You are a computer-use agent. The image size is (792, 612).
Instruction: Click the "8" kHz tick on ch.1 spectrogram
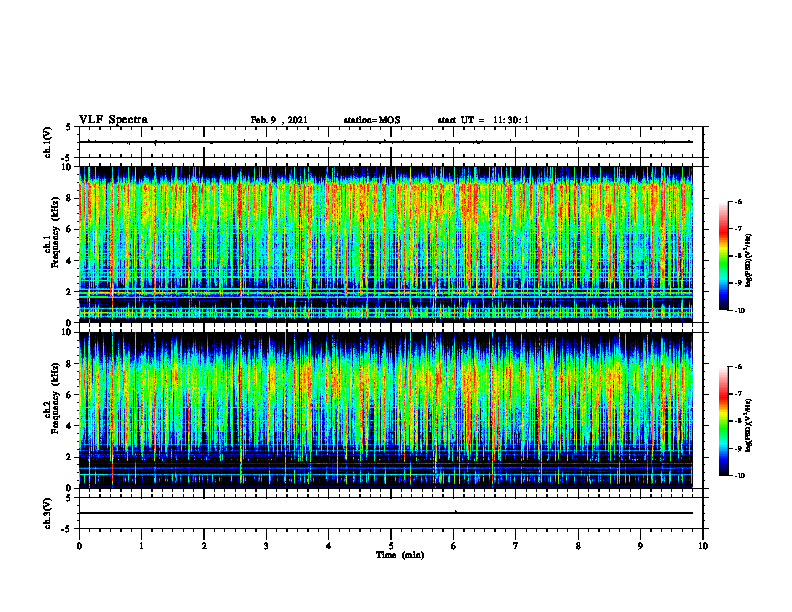pyautogui.click(x=68, y=198)
